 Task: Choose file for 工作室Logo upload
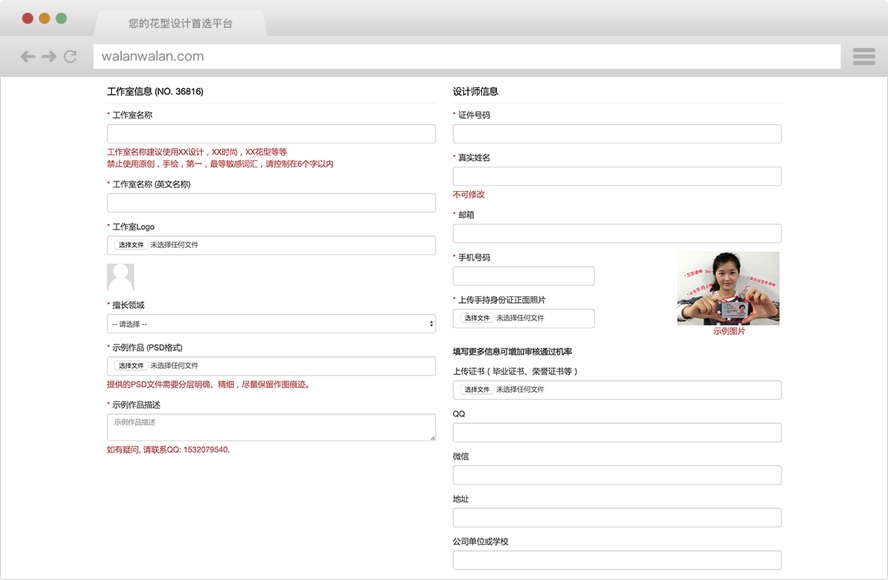[x=131, y=245]
